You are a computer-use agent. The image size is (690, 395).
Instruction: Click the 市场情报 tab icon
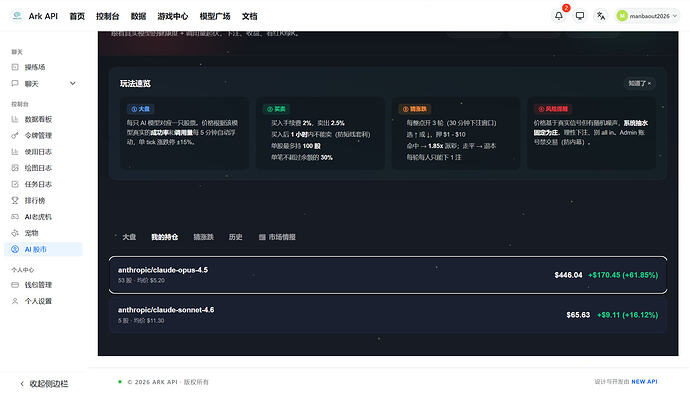click(x=262, y=237)
